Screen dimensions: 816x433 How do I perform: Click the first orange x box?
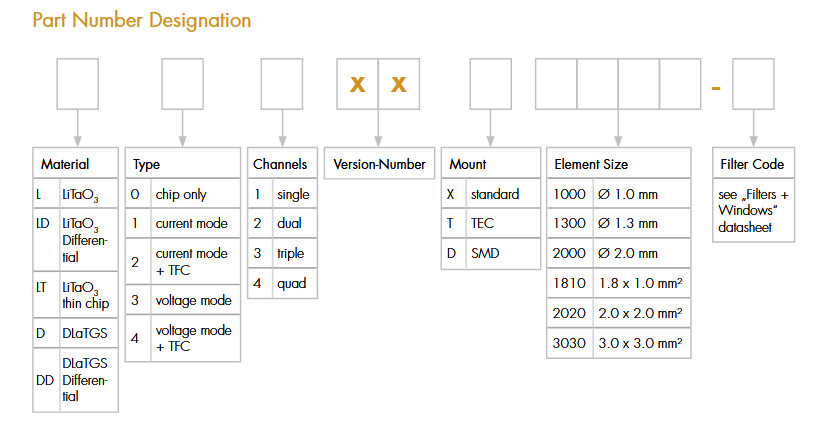tap(357, 84)
